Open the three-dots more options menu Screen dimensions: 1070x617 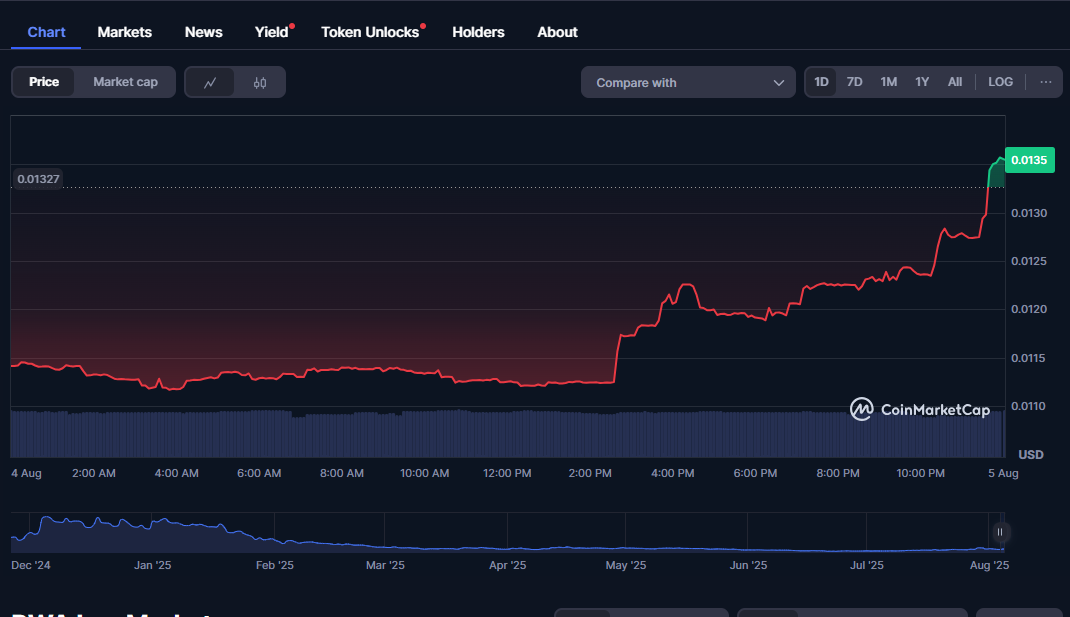(1045, 82)
